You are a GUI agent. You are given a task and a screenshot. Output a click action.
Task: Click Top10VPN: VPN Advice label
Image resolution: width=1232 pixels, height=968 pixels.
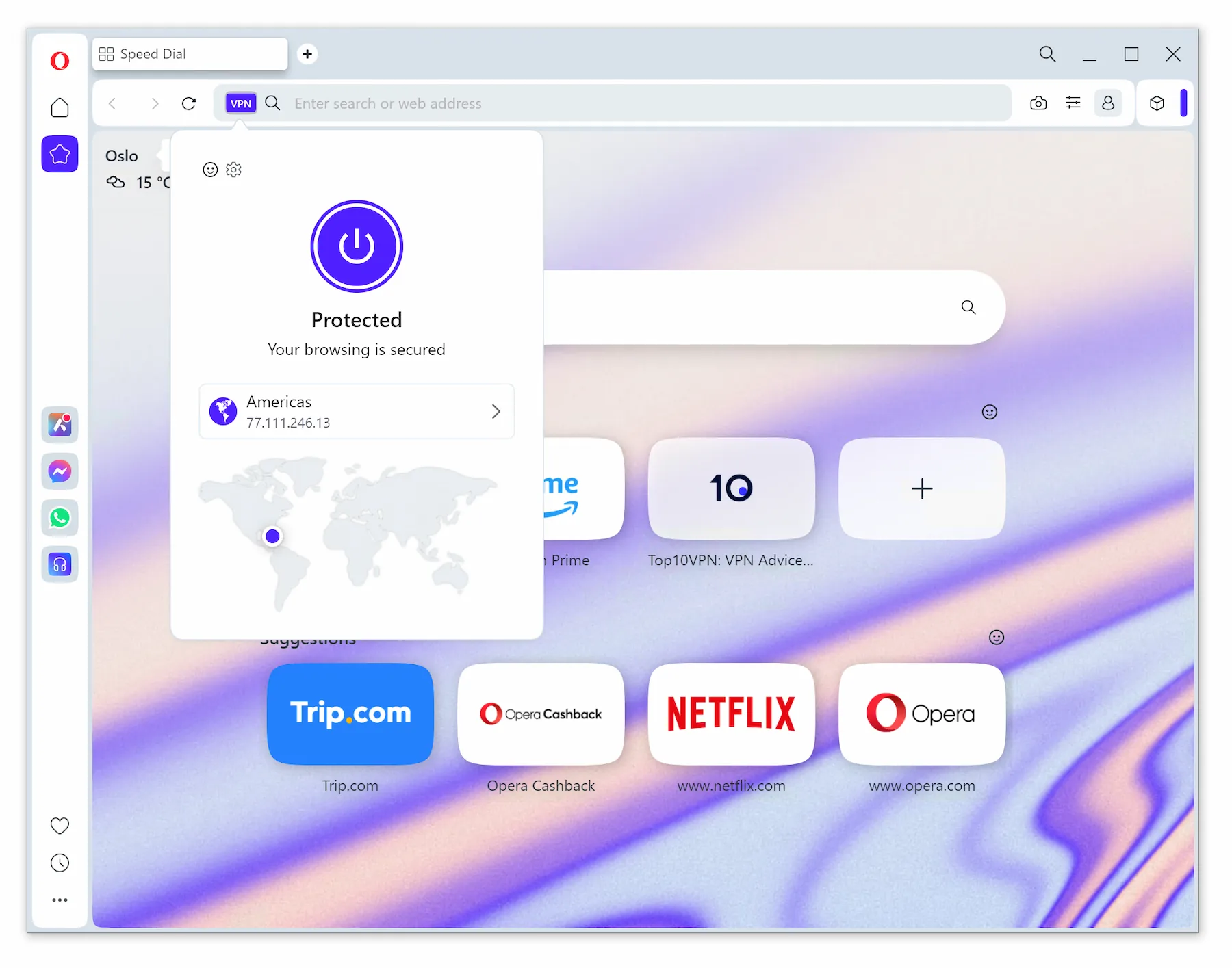[731, 560]
